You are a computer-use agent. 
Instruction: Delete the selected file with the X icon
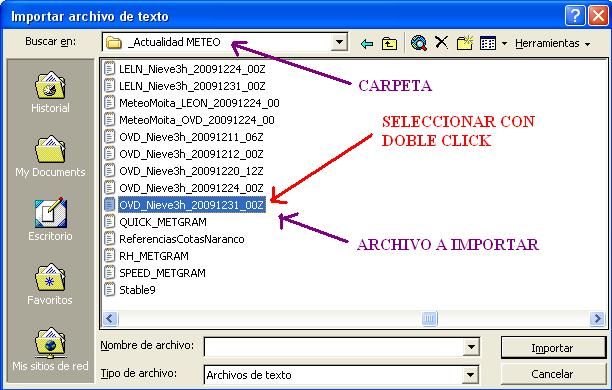coord(441,42)
